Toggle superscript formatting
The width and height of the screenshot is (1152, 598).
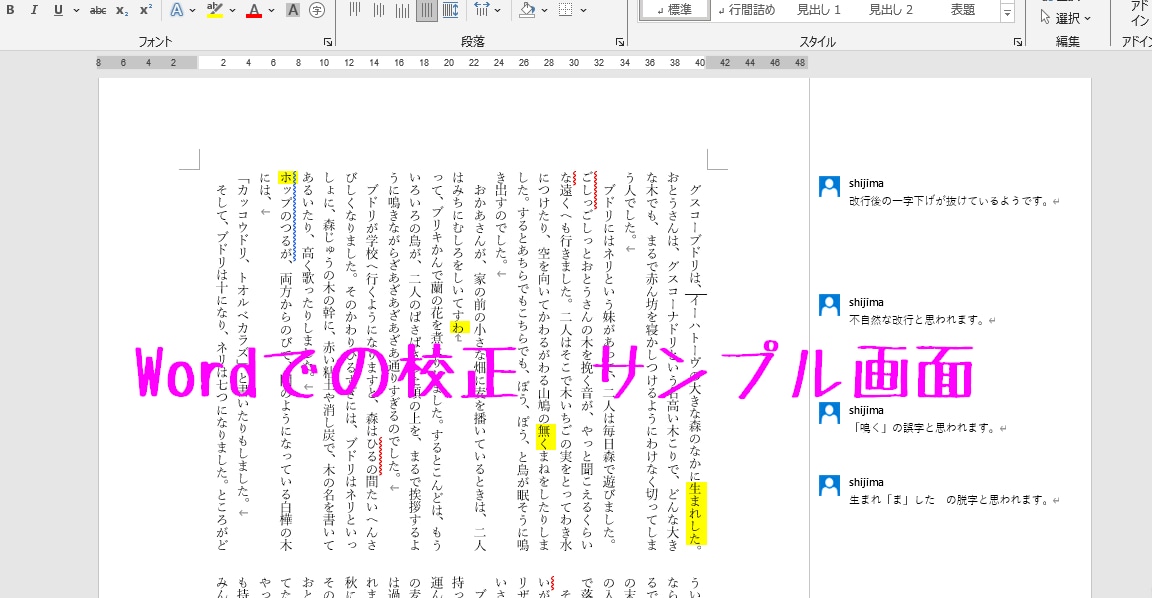145,10
